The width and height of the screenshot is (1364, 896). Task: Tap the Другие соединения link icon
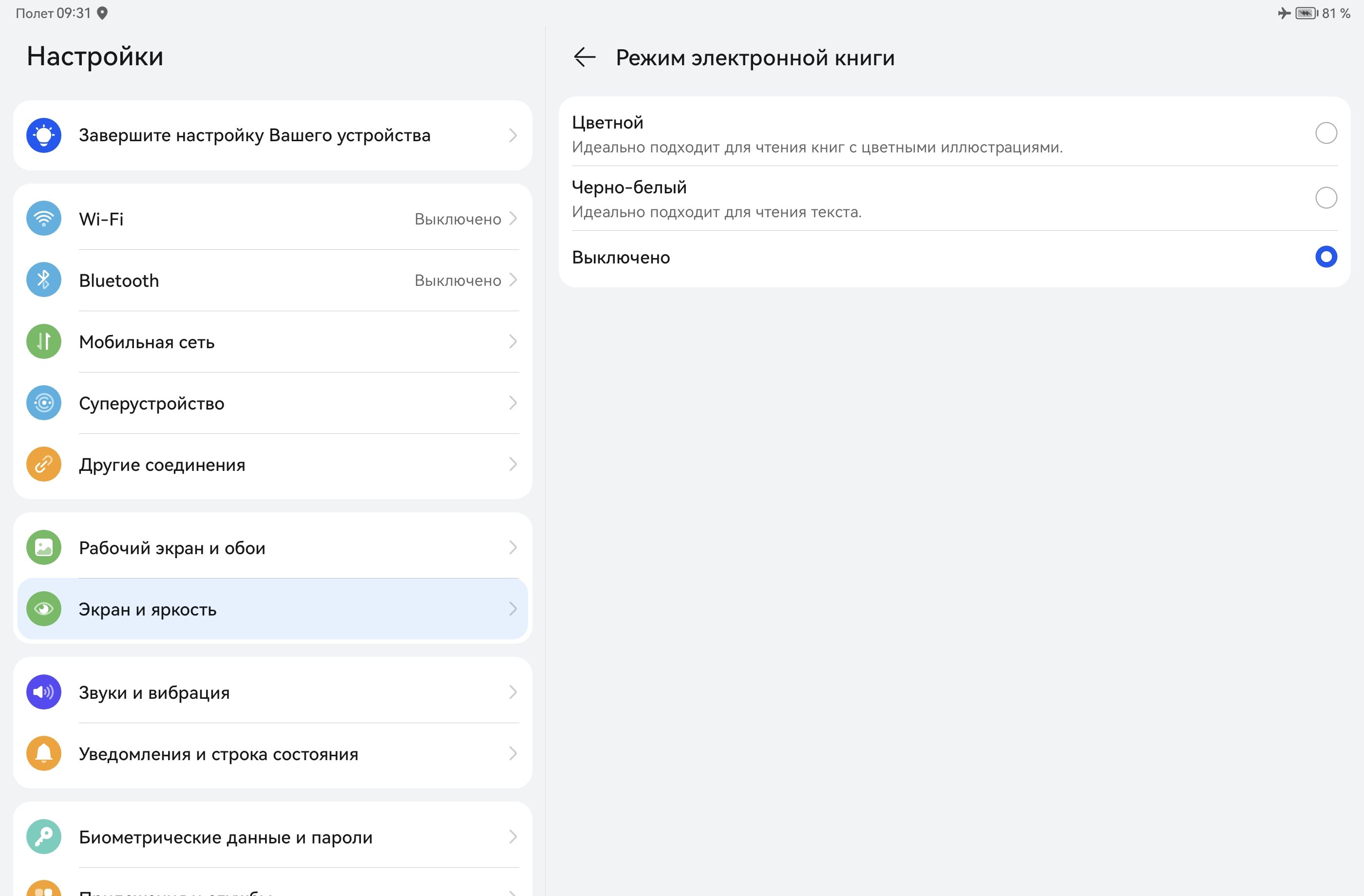coord(43,464)
